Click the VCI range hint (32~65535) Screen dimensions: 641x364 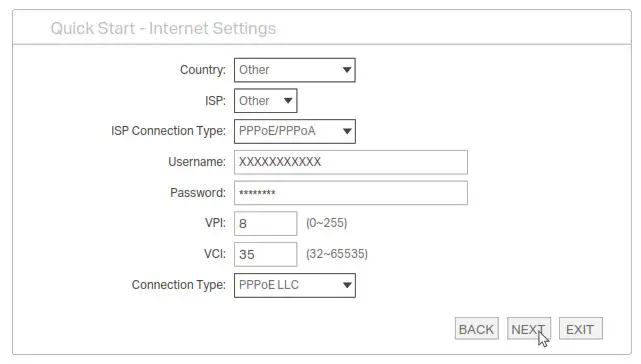click(337, 254)
